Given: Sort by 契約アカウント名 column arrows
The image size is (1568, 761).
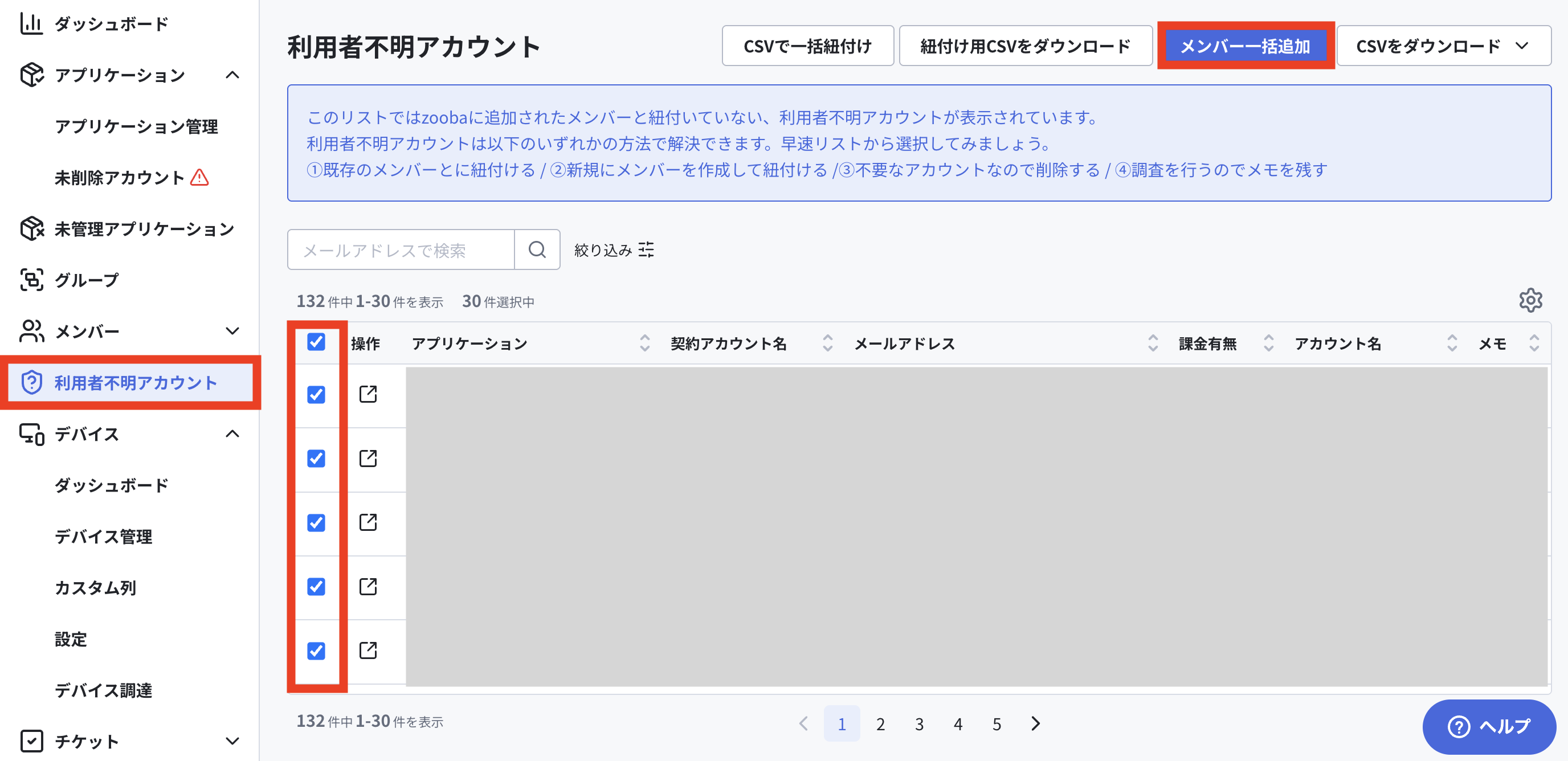Looking at the screenshot, I should tap(828, 343).
